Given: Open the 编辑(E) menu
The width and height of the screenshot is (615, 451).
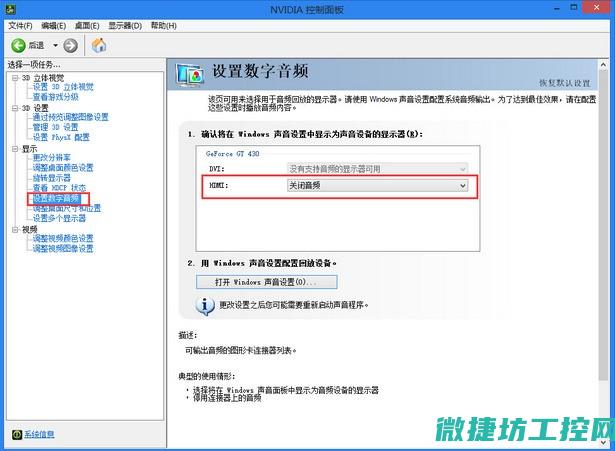Looking at the screenshot, I should 54,26.
